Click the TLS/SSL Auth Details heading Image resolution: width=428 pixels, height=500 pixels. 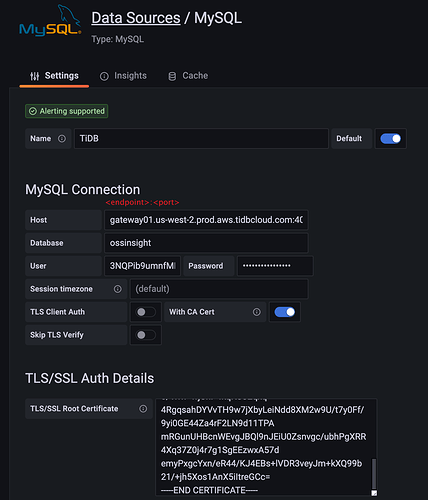(x=90, y=378)
